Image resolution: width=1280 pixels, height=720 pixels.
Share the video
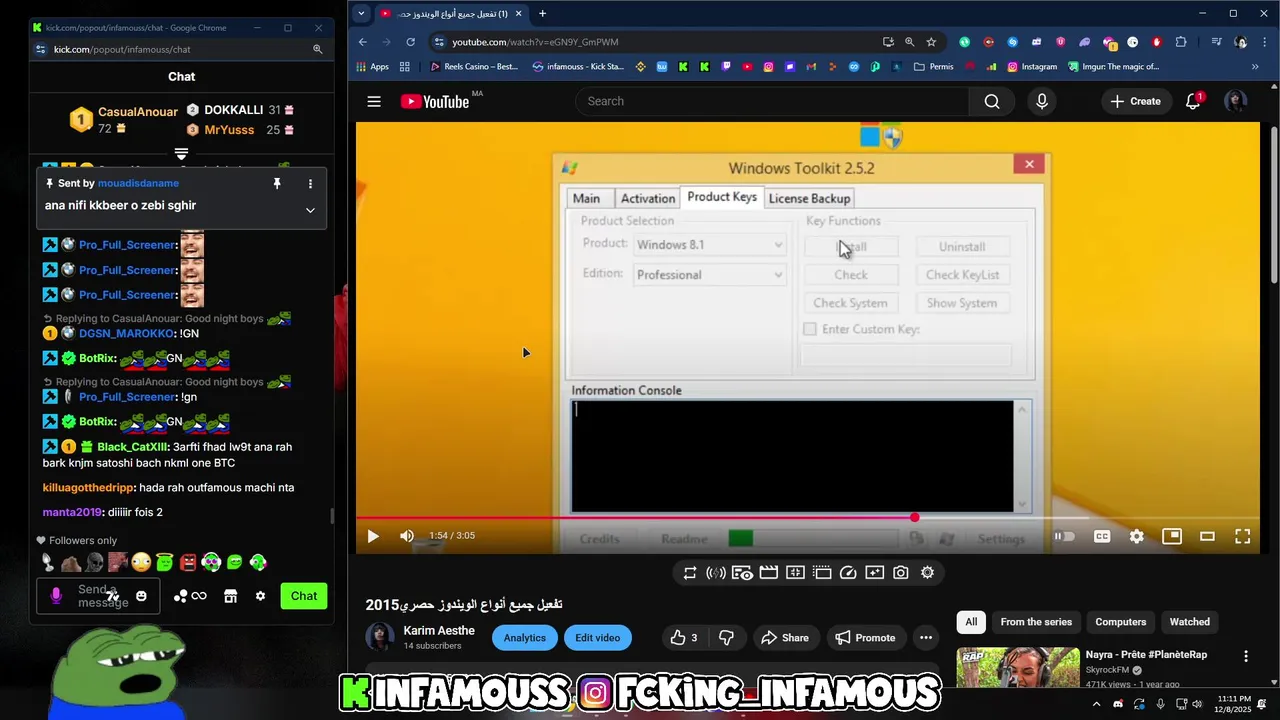(785, 638)
